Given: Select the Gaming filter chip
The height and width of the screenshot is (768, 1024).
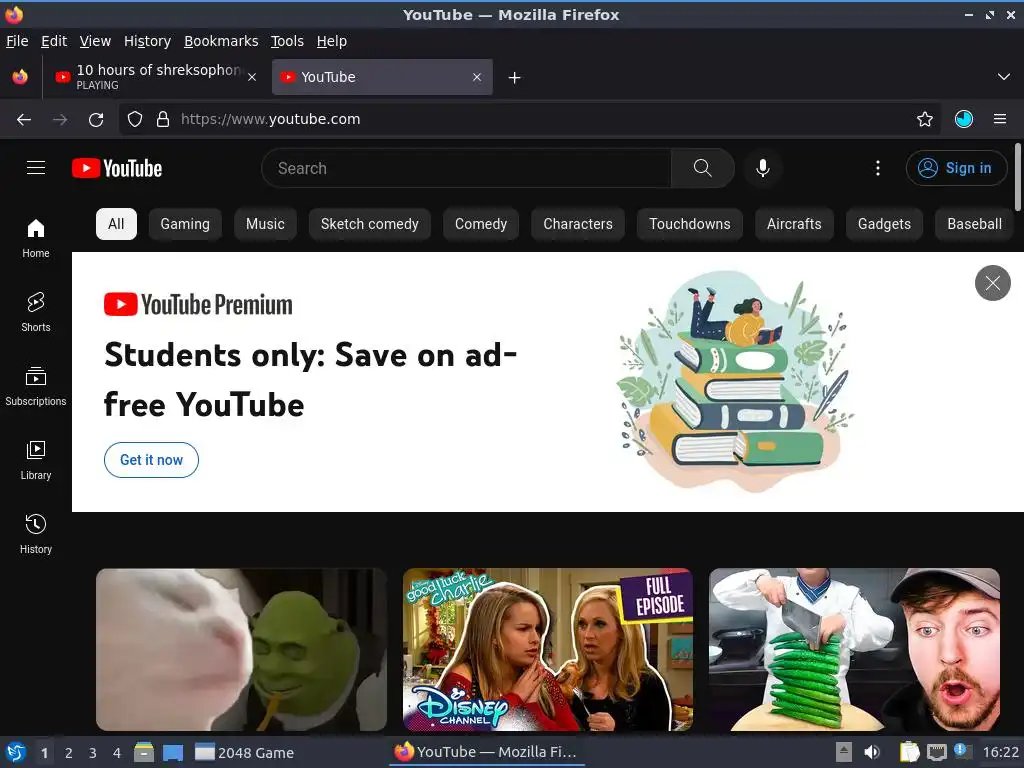Looking at the screenshot, I should pos(185,224).
